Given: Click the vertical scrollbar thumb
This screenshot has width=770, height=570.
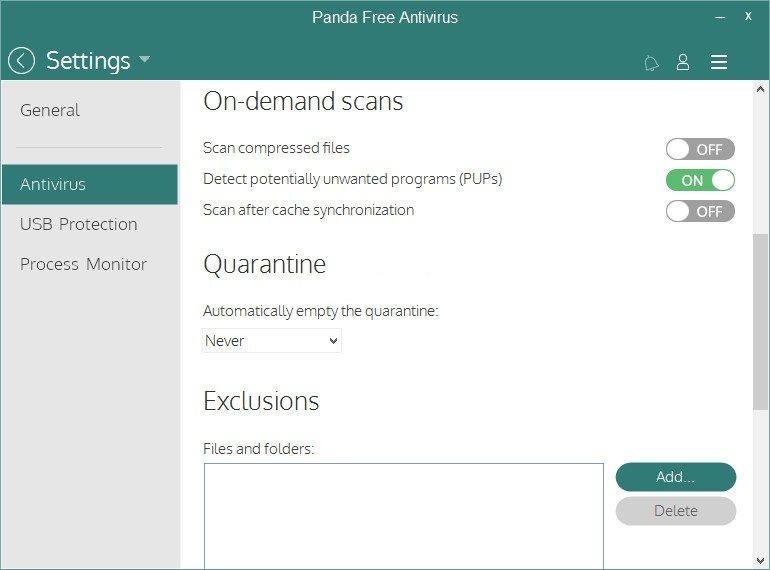Looking at the screenshot, I should click(x=760, y=322).
